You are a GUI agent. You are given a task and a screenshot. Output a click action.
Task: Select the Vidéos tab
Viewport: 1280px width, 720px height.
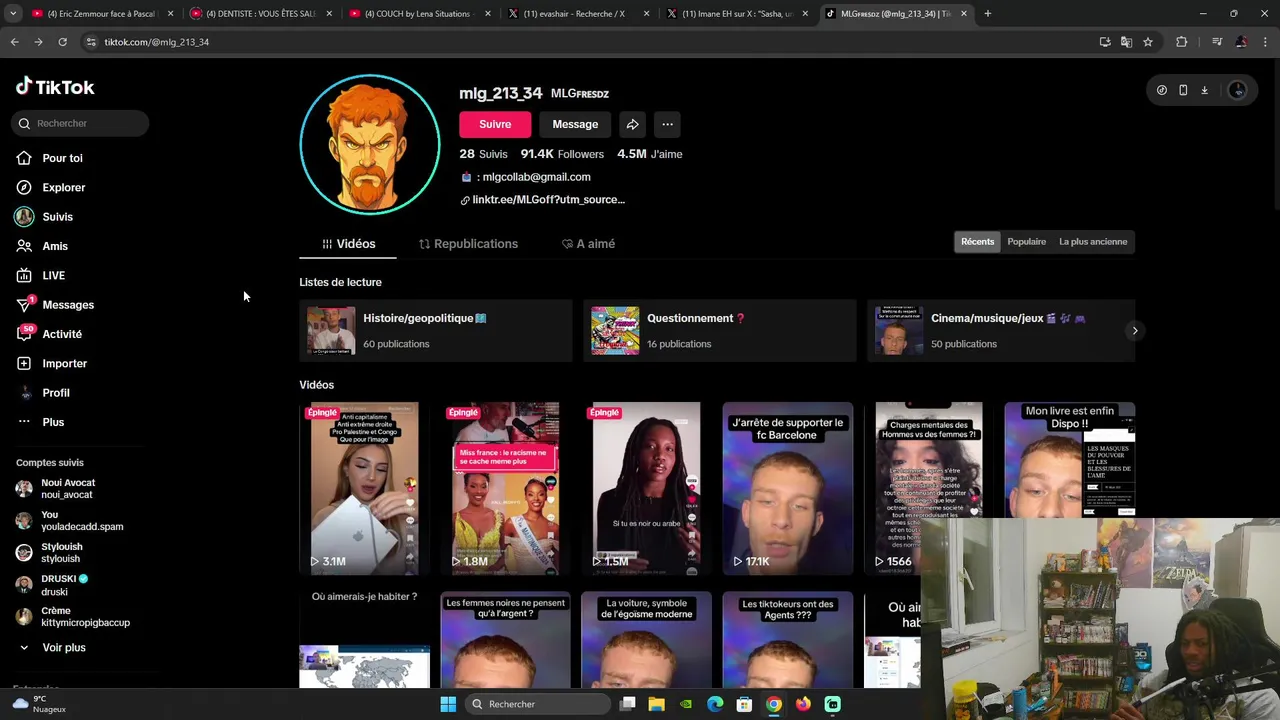(348, 244)
